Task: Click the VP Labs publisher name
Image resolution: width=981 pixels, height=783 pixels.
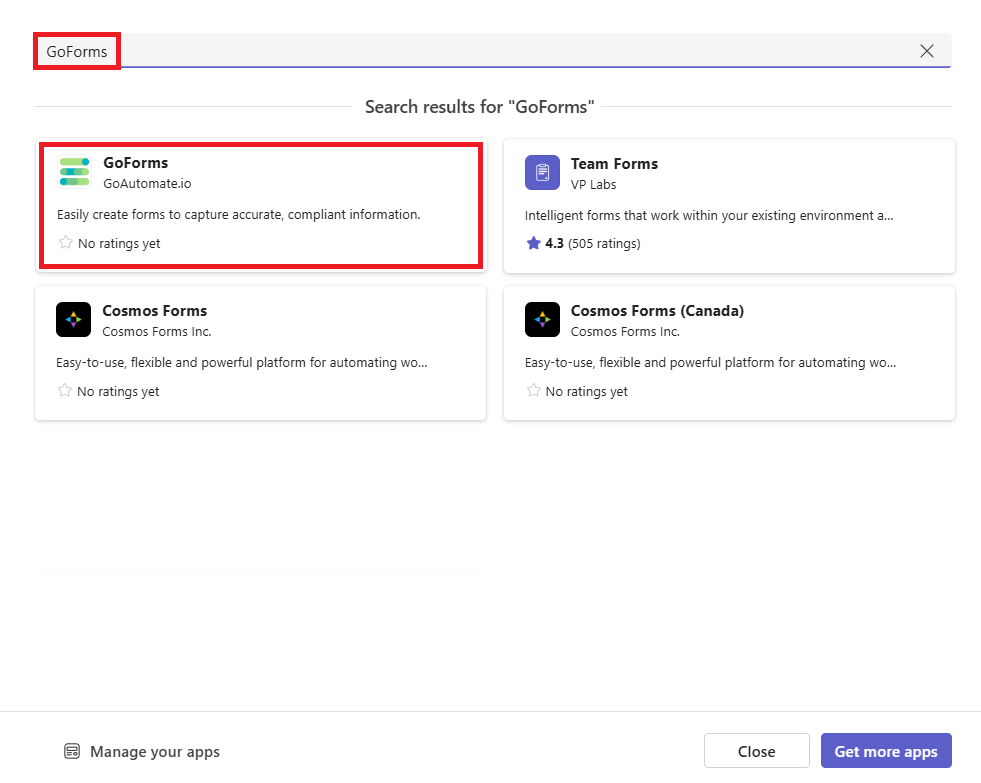Action: click(593, 184)
